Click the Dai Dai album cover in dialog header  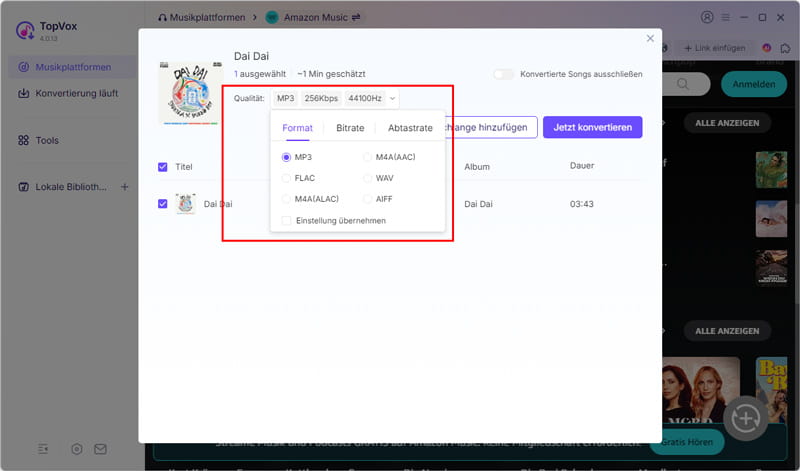(x=191, y=93)
